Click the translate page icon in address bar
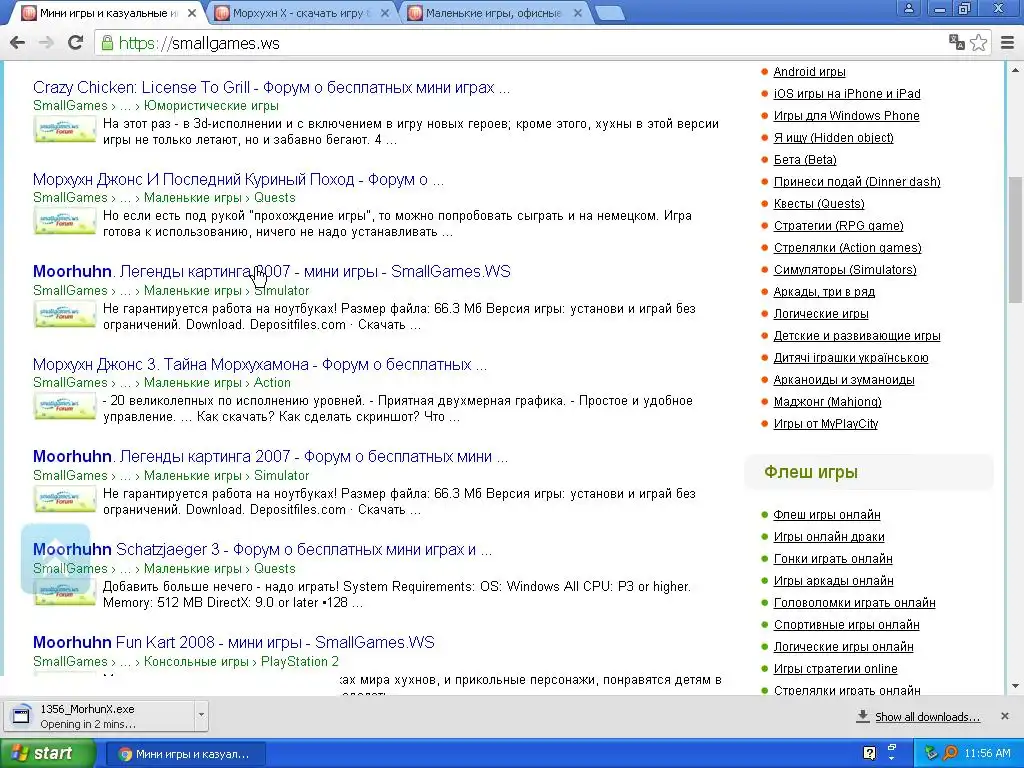The height and width of the screenshot is (768, 1024). pyautogui.click(x=957, y=42)
